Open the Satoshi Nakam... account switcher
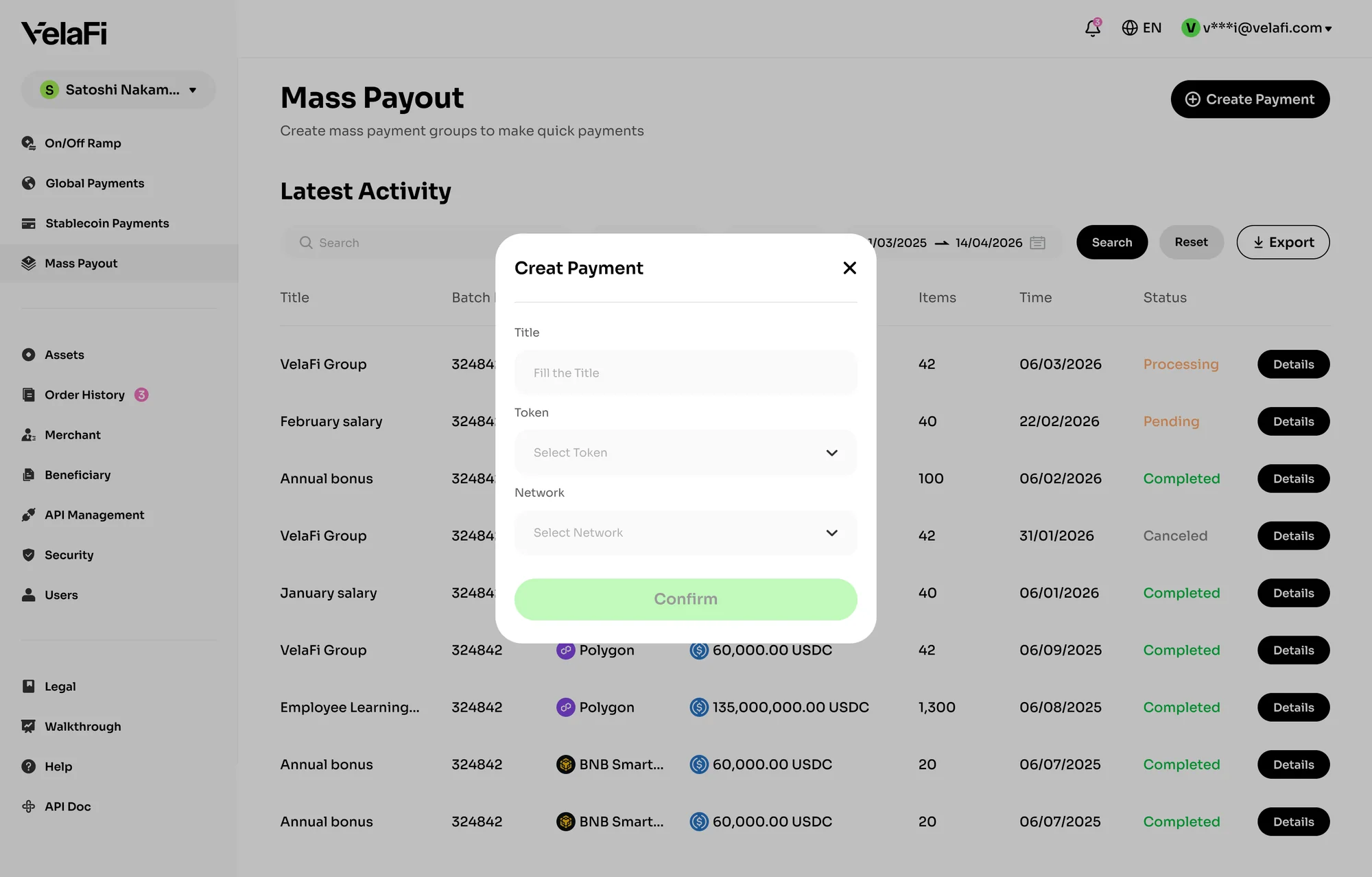The height and width of the screenshot is (877, 1372). [118, 90]
